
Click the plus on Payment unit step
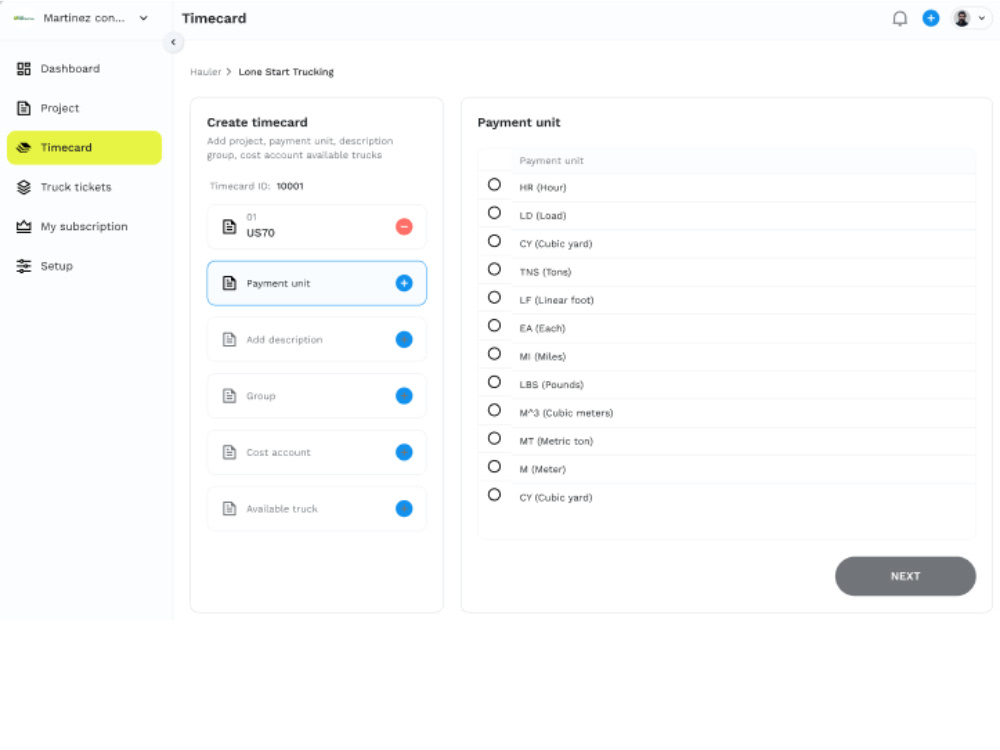[404, 283]
